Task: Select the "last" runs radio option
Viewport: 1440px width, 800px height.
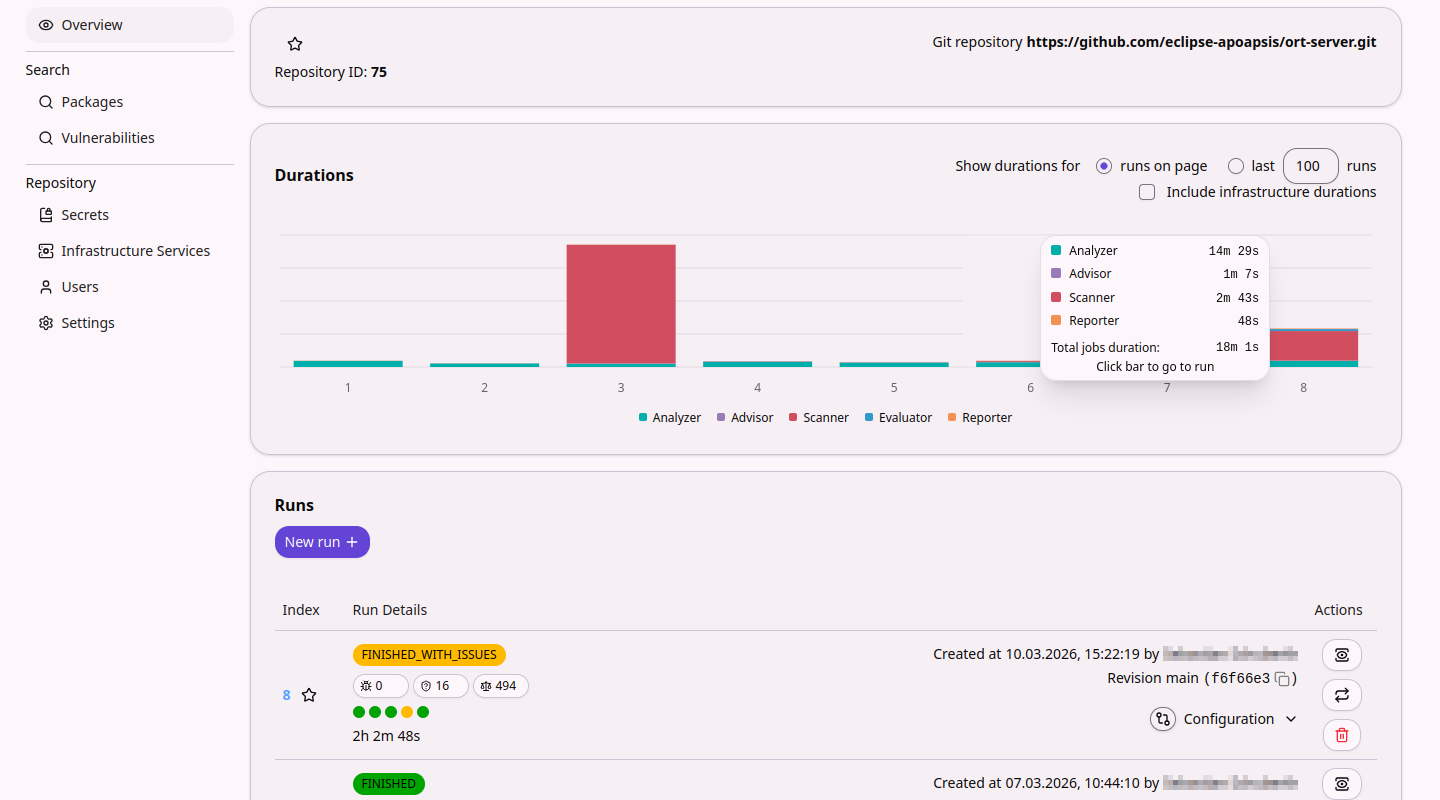Action: click(1236, 166)
